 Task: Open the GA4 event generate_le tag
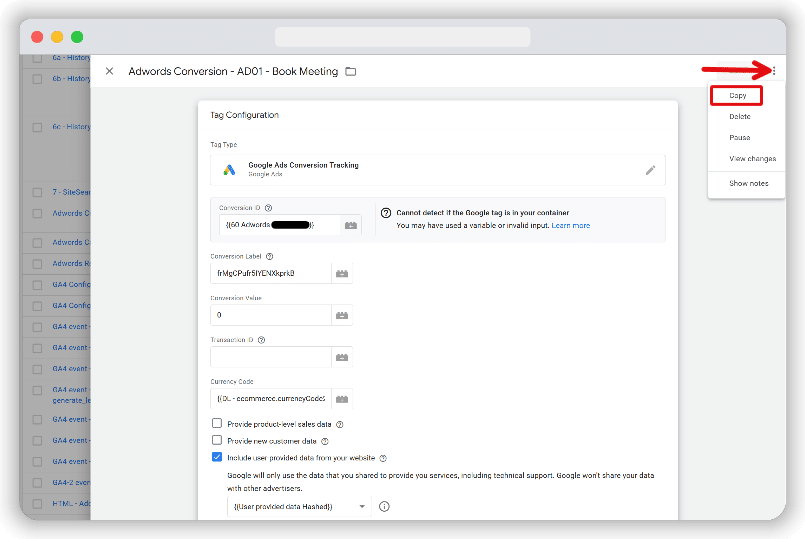point(71,395)
